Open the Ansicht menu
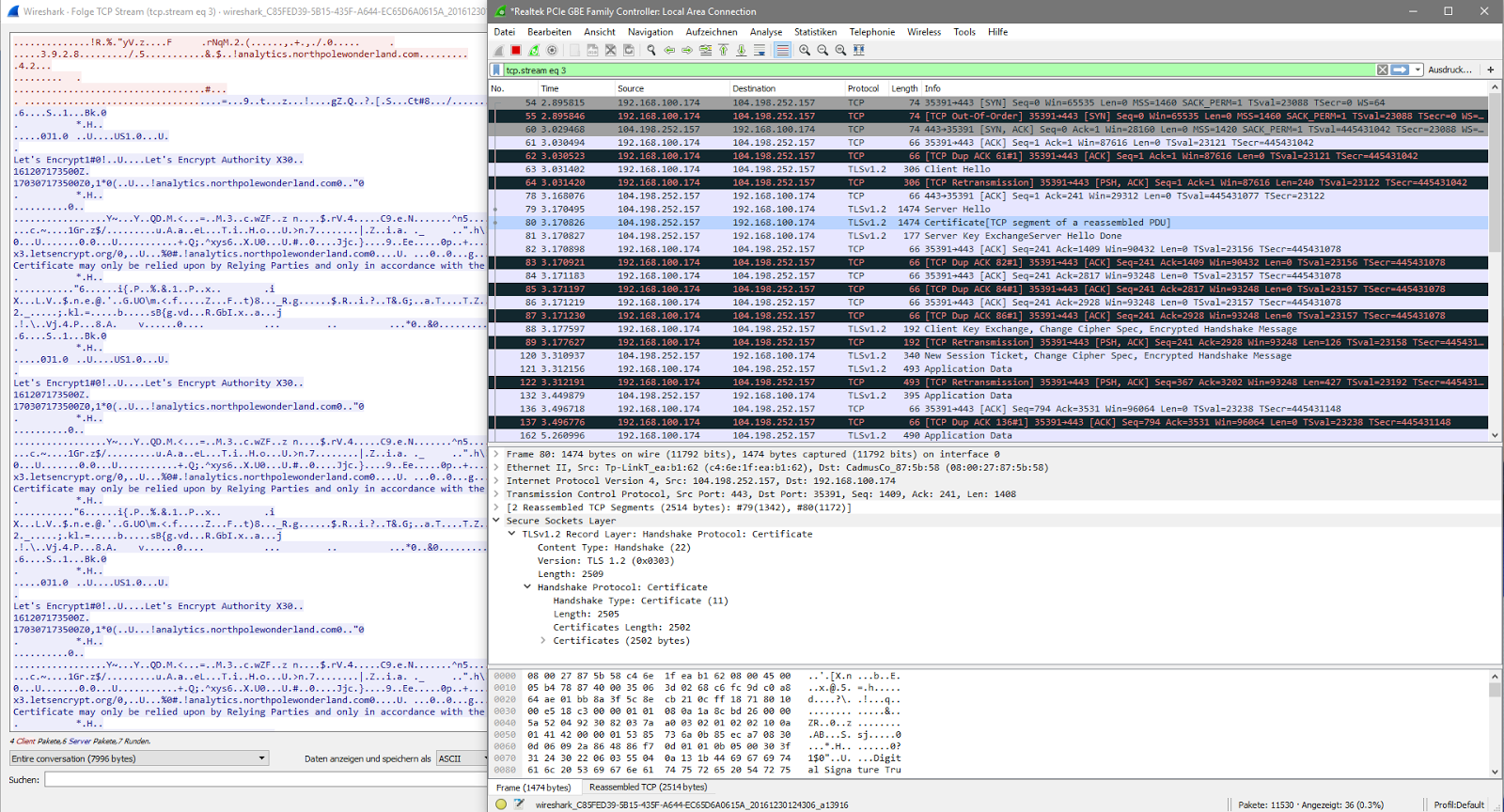The image size is (1504, 812). [600, 32]
